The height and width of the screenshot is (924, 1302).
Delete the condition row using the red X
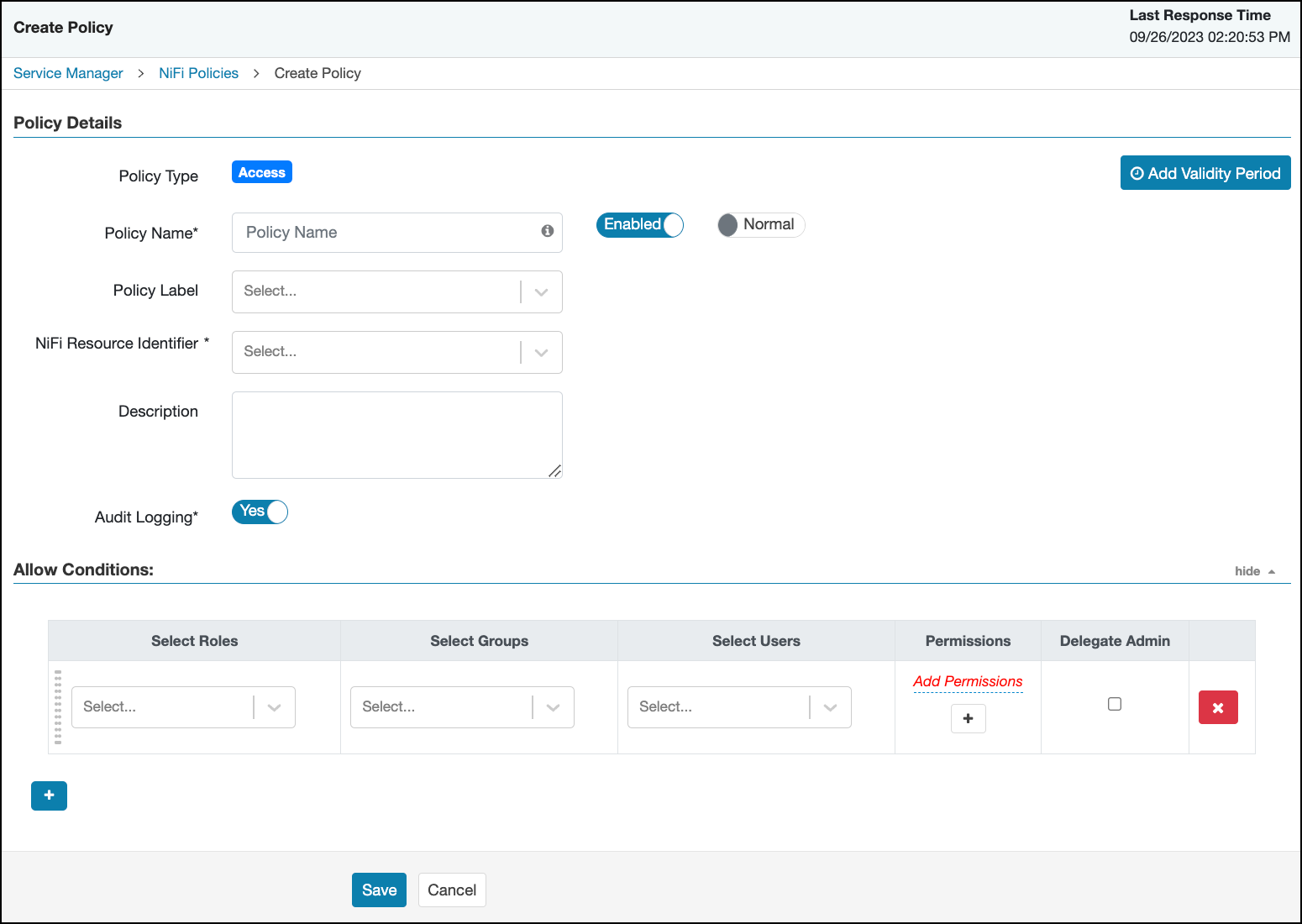(x=1218, y=707)
